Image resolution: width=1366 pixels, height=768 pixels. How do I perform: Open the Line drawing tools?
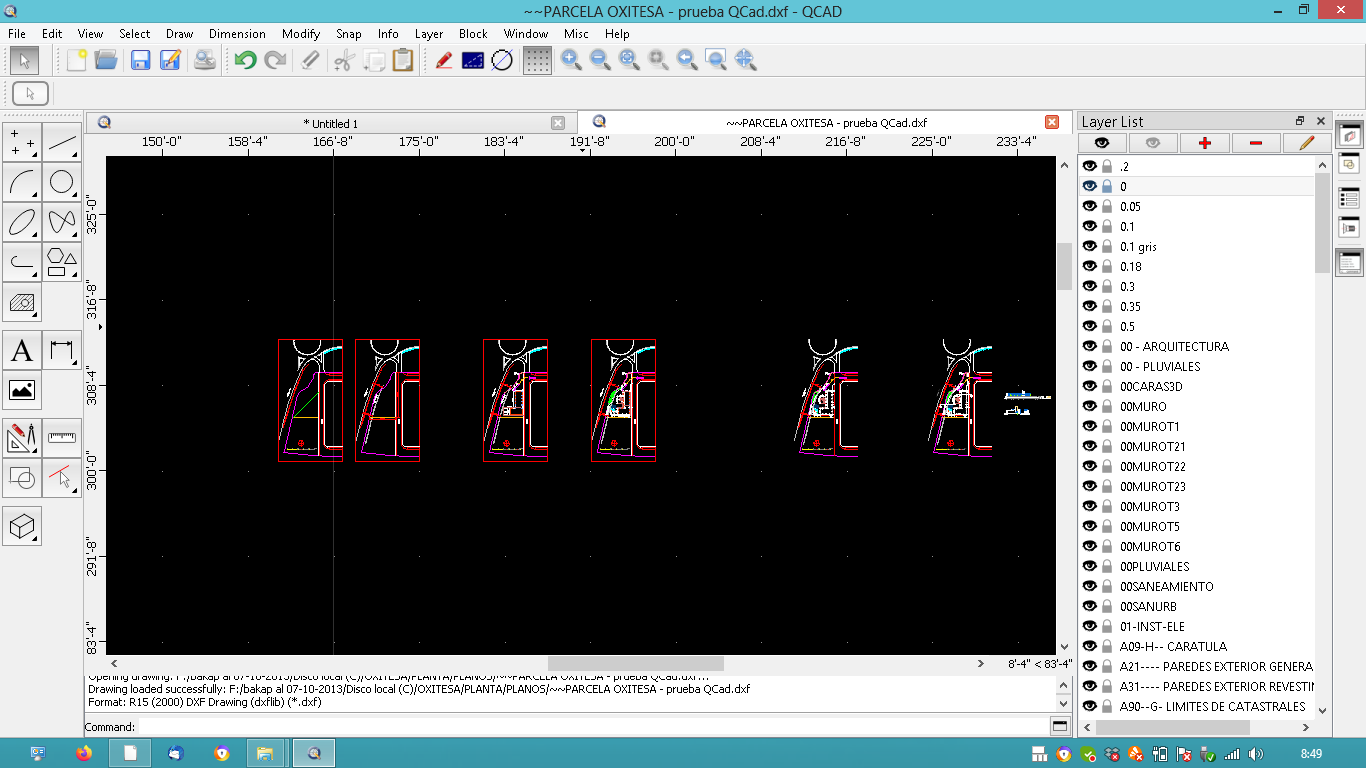(62, 143)
